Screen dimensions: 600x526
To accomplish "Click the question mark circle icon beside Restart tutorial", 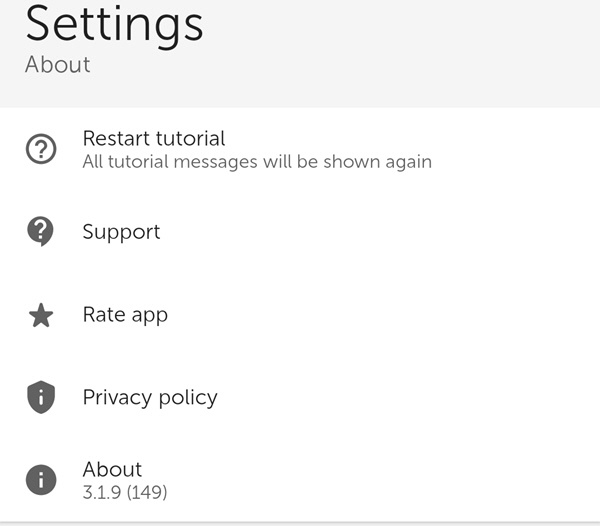I will tap(40, 149).
